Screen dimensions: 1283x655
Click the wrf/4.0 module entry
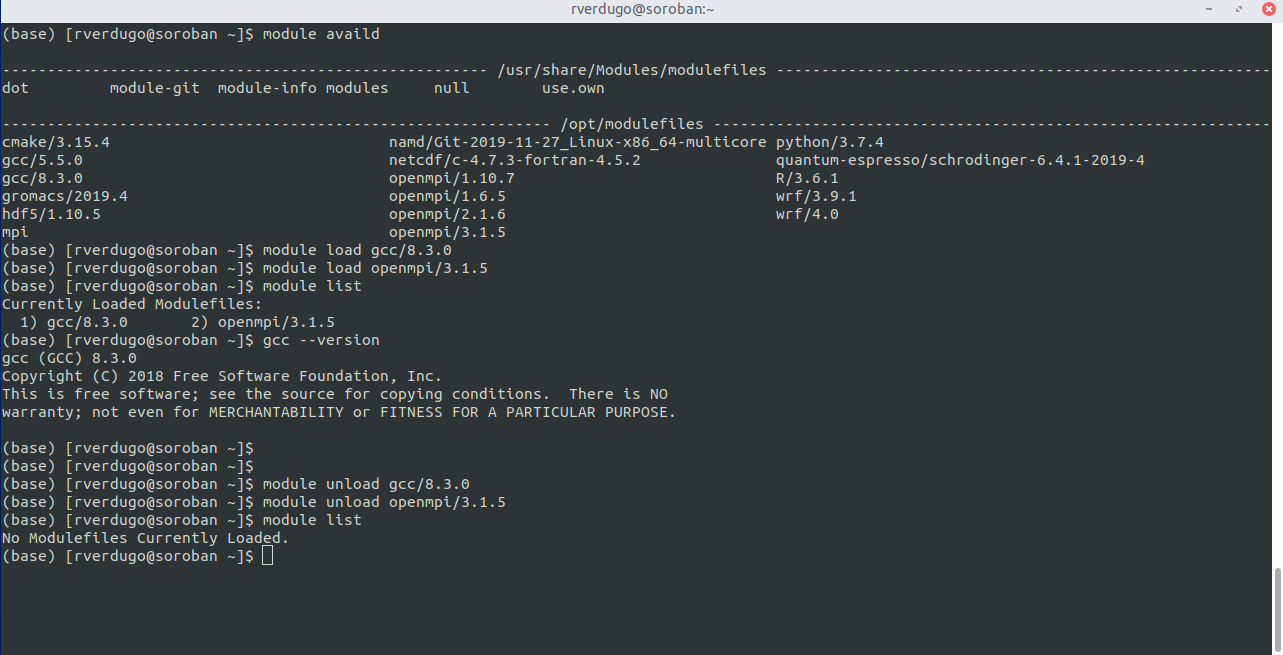(x=807, y=213)
